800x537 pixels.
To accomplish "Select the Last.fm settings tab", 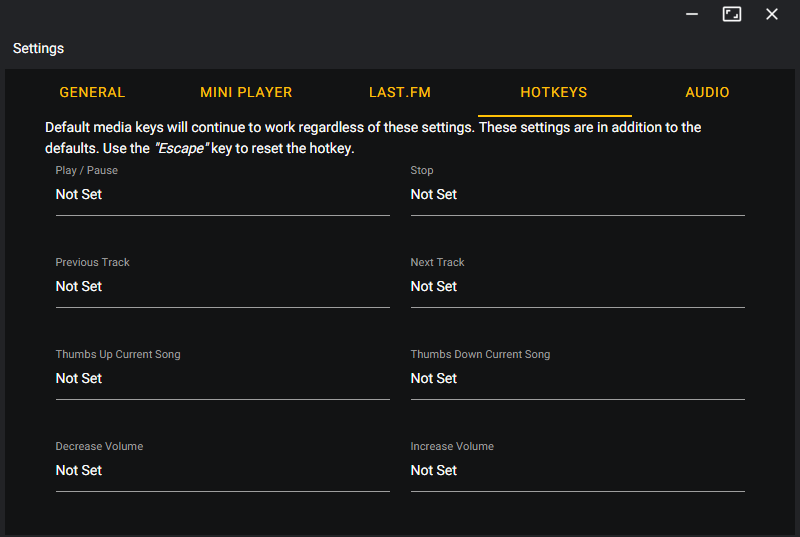I will [400, 92].
